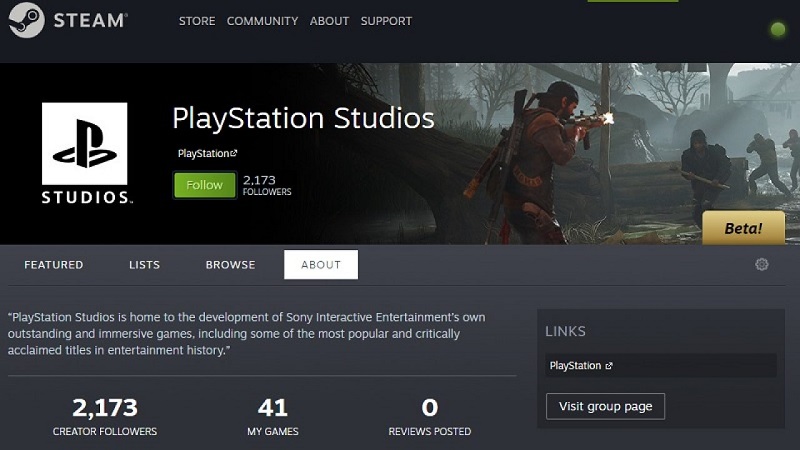Click the studio description quote text
This screenshot has width=800, height=450.
pyautogui.click(x=246, y=334)
